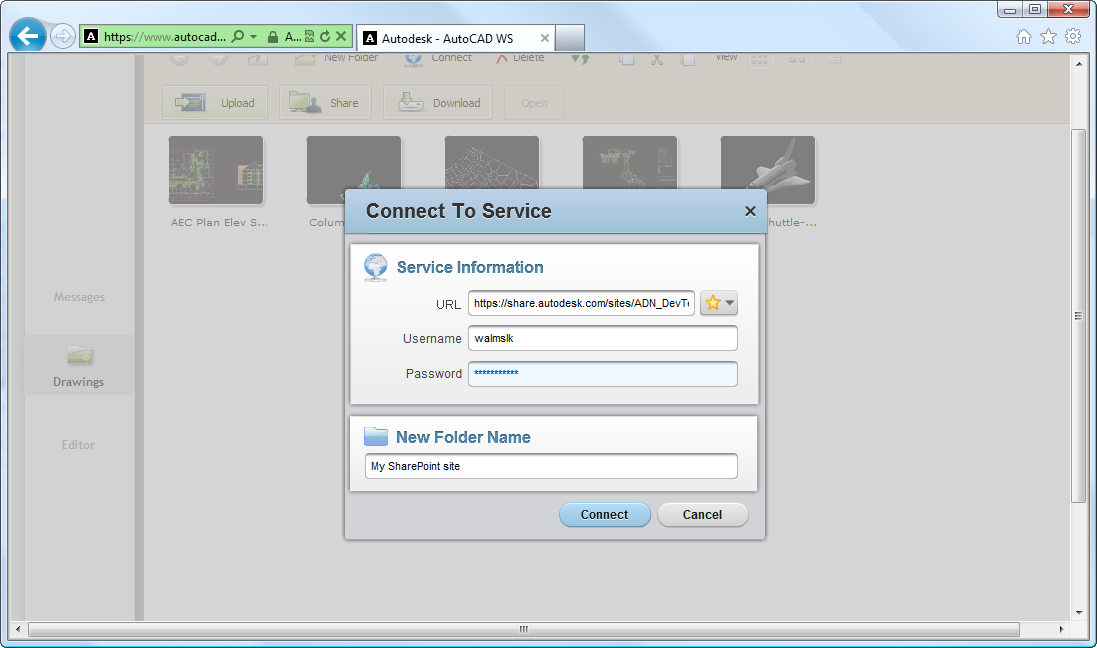Click the Username field containing walmslk
The image size is (1097, 648).
tap(602, 339)
